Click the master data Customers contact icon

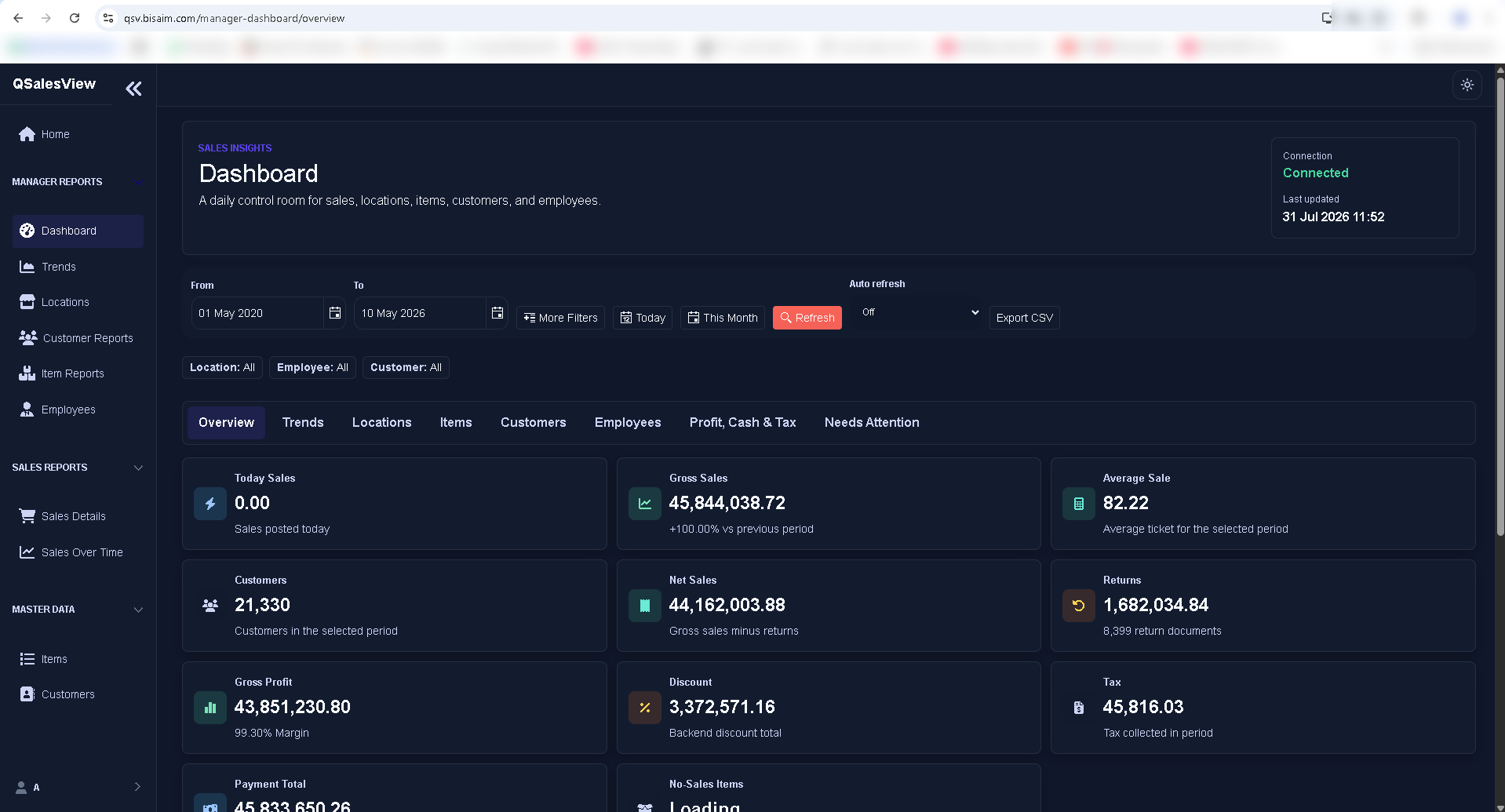pyautogui.click(x=27, y=694)
